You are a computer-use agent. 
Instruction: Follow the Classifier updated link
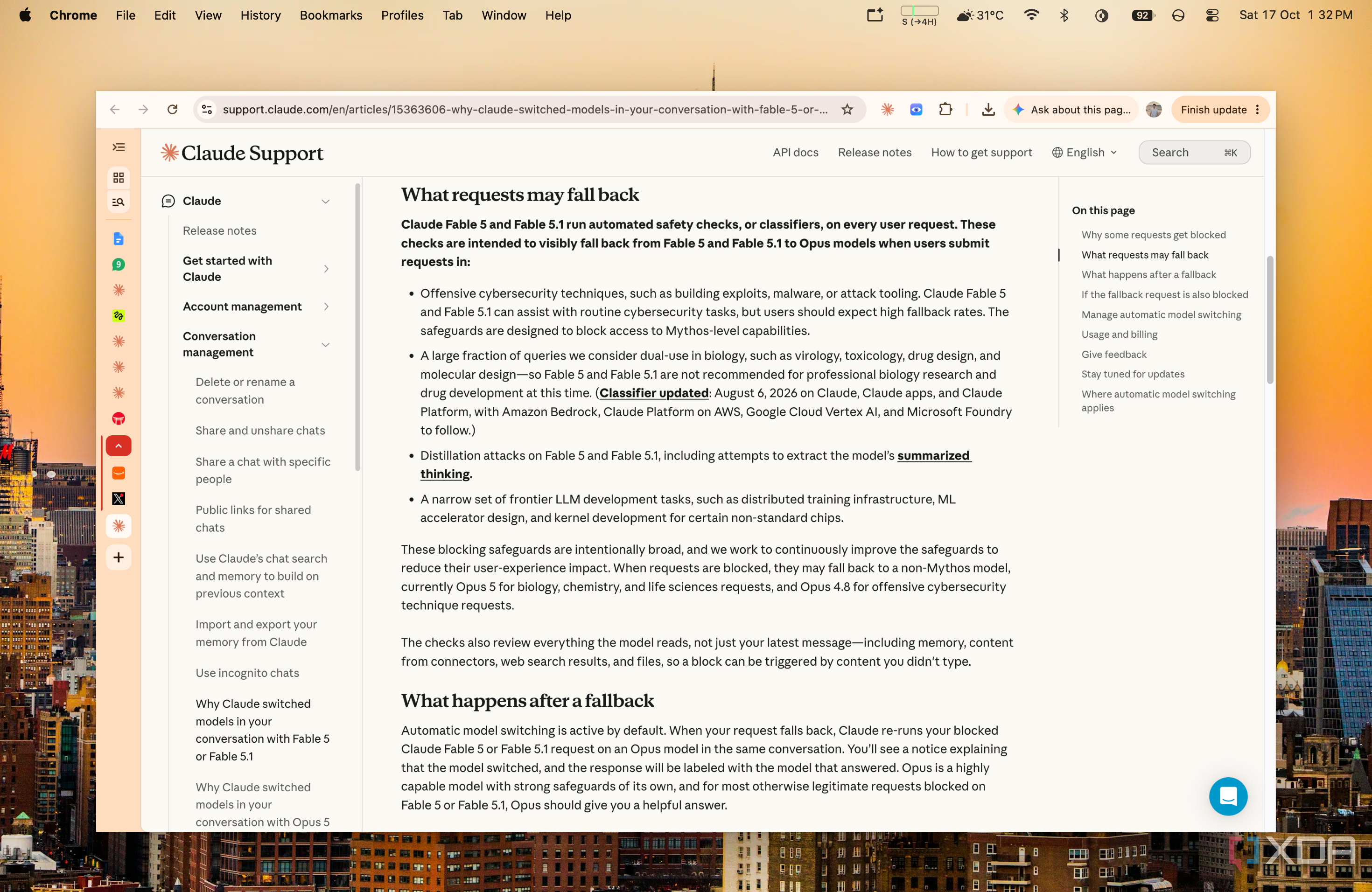pyautogui.click(x=654, y=393)
